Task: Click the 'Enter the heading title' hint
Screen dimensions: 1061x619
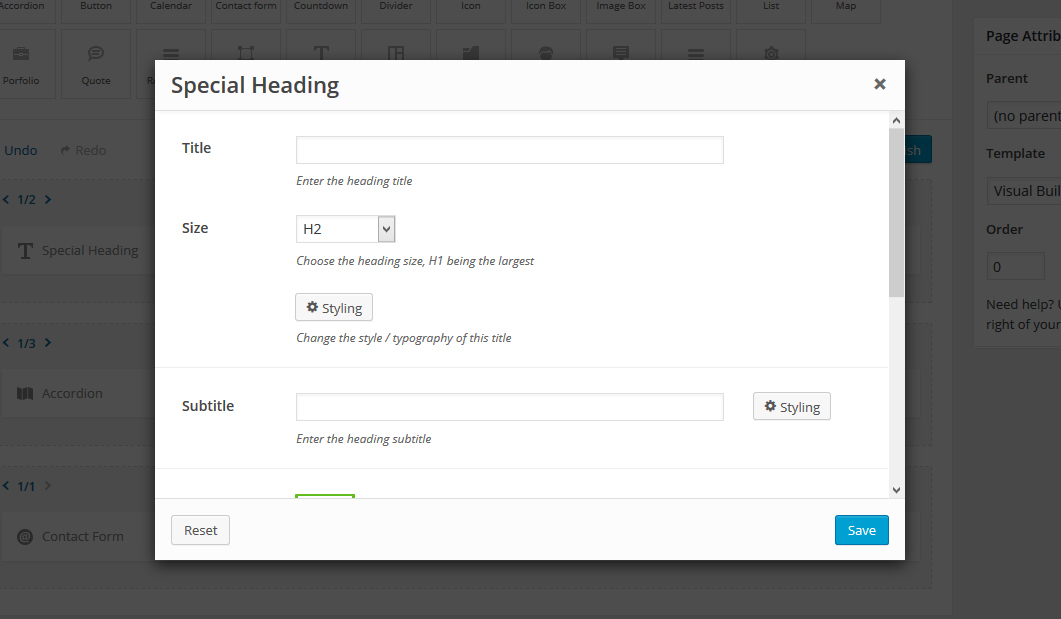Action: pos(354,181)
